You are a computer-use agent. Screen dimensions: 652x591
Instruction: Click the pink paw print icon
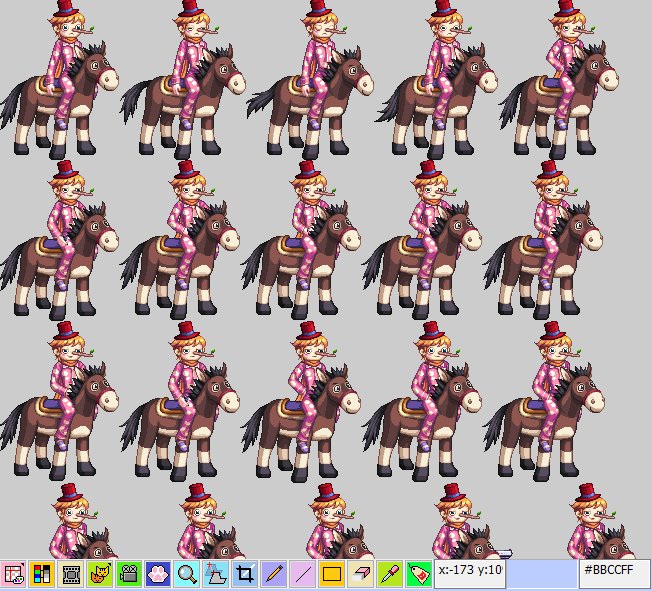click(x=158, y=574)
